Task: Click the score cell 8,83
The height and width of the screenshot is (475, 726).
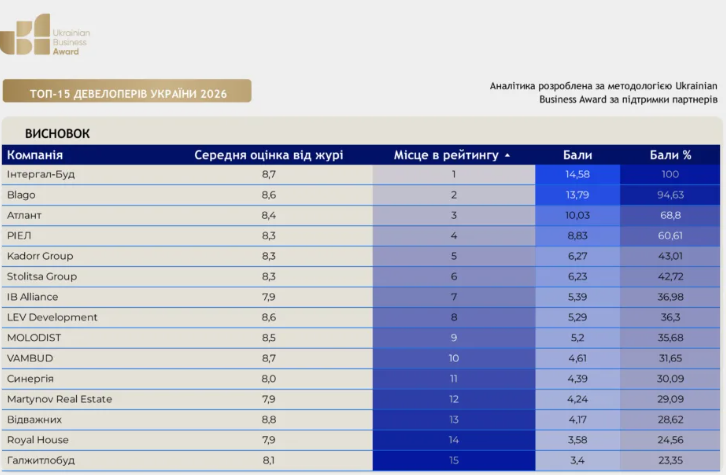Action: tap(577, 236)
